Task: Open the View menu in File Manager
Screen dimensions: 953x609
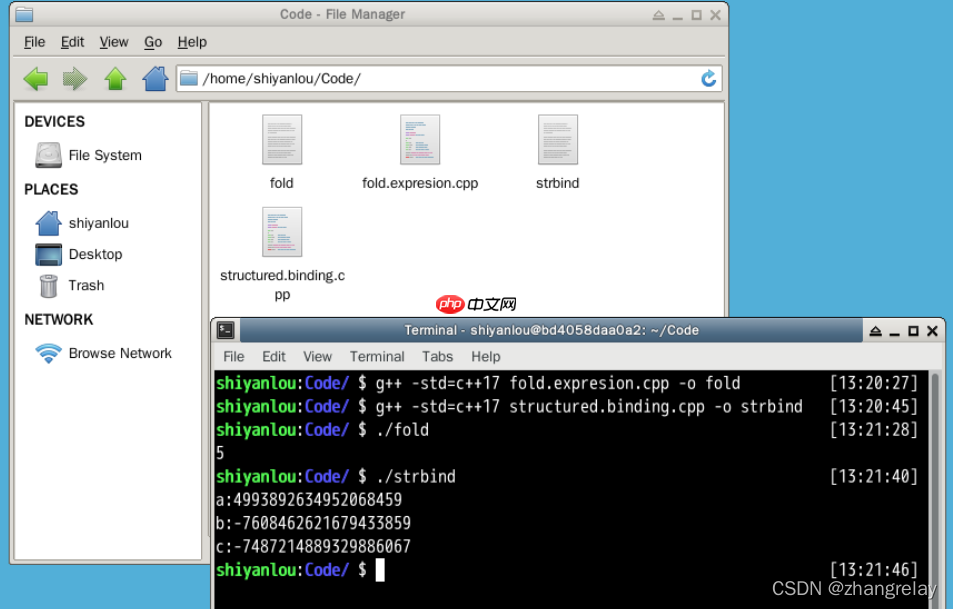Action: 113,42
